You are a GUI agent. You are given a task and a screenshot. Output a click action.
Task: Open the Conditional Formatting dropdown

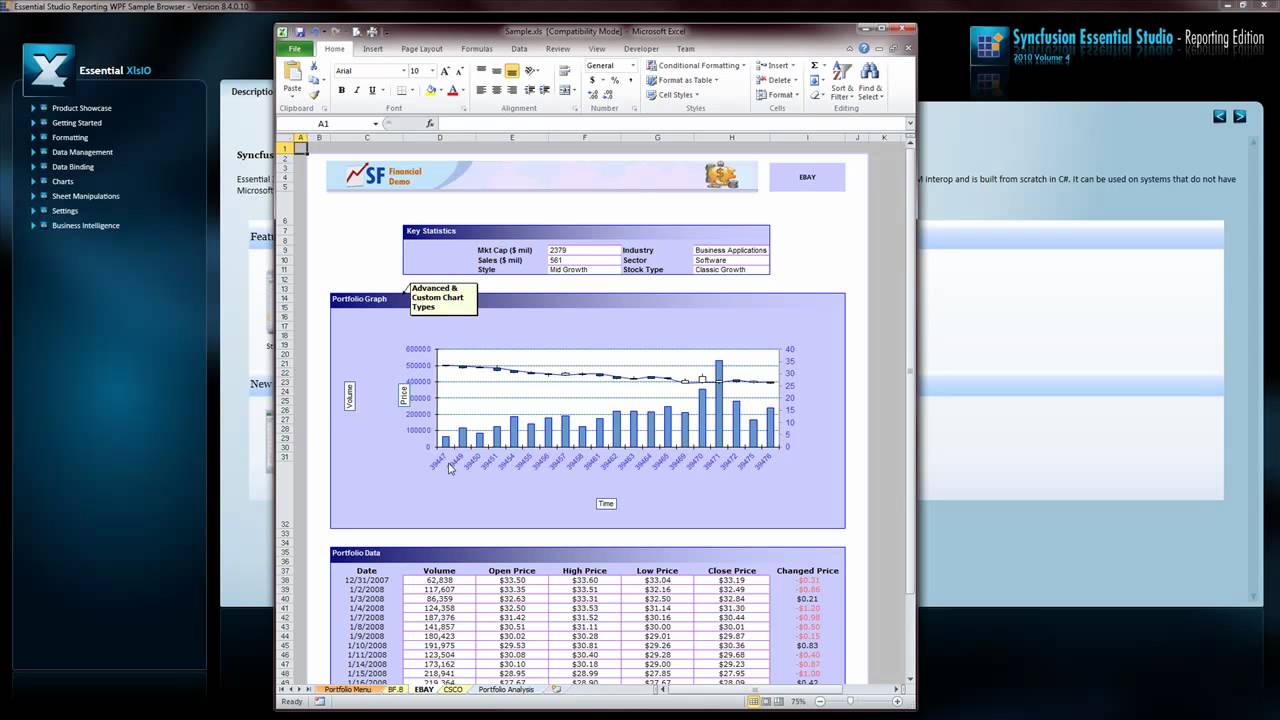[696, 66]
